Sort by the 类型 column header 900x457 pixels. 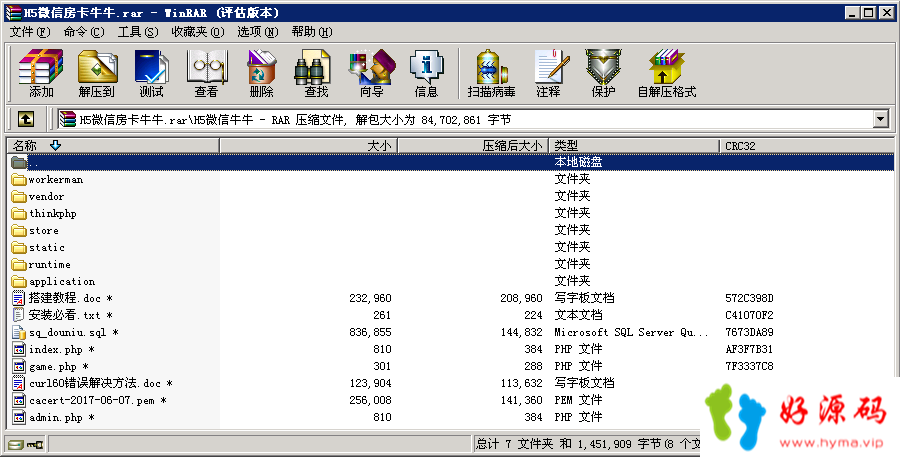coord(634,146)
